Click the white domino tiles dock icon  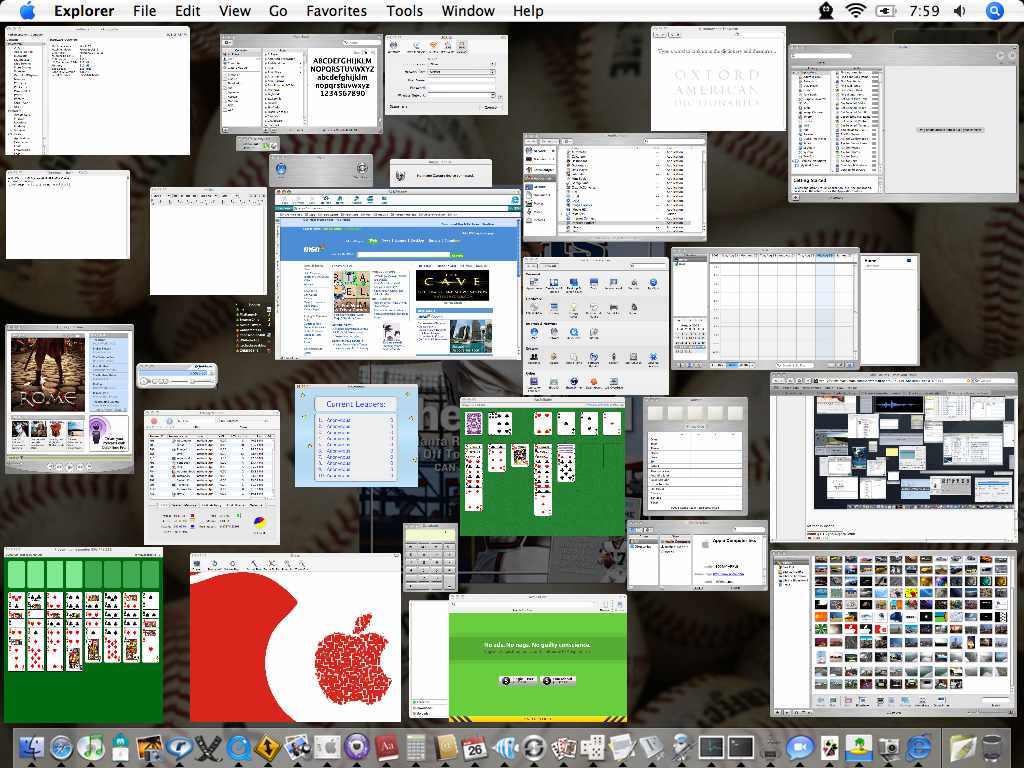click(x=593, y=747)
